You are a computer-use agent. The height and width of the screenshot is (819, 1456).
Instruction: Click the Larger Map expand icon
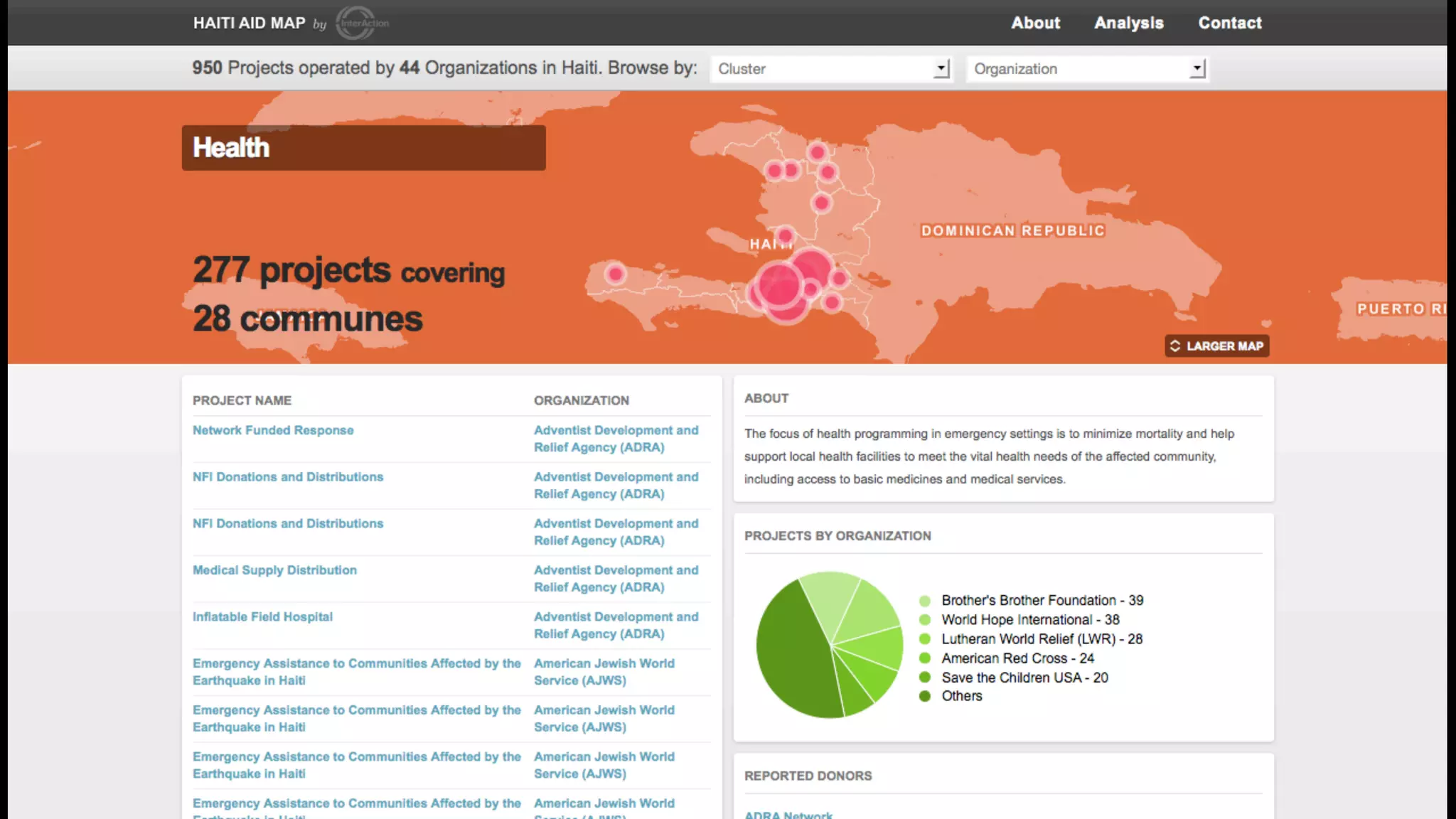pyautogui.click(x=1175, y=346)
